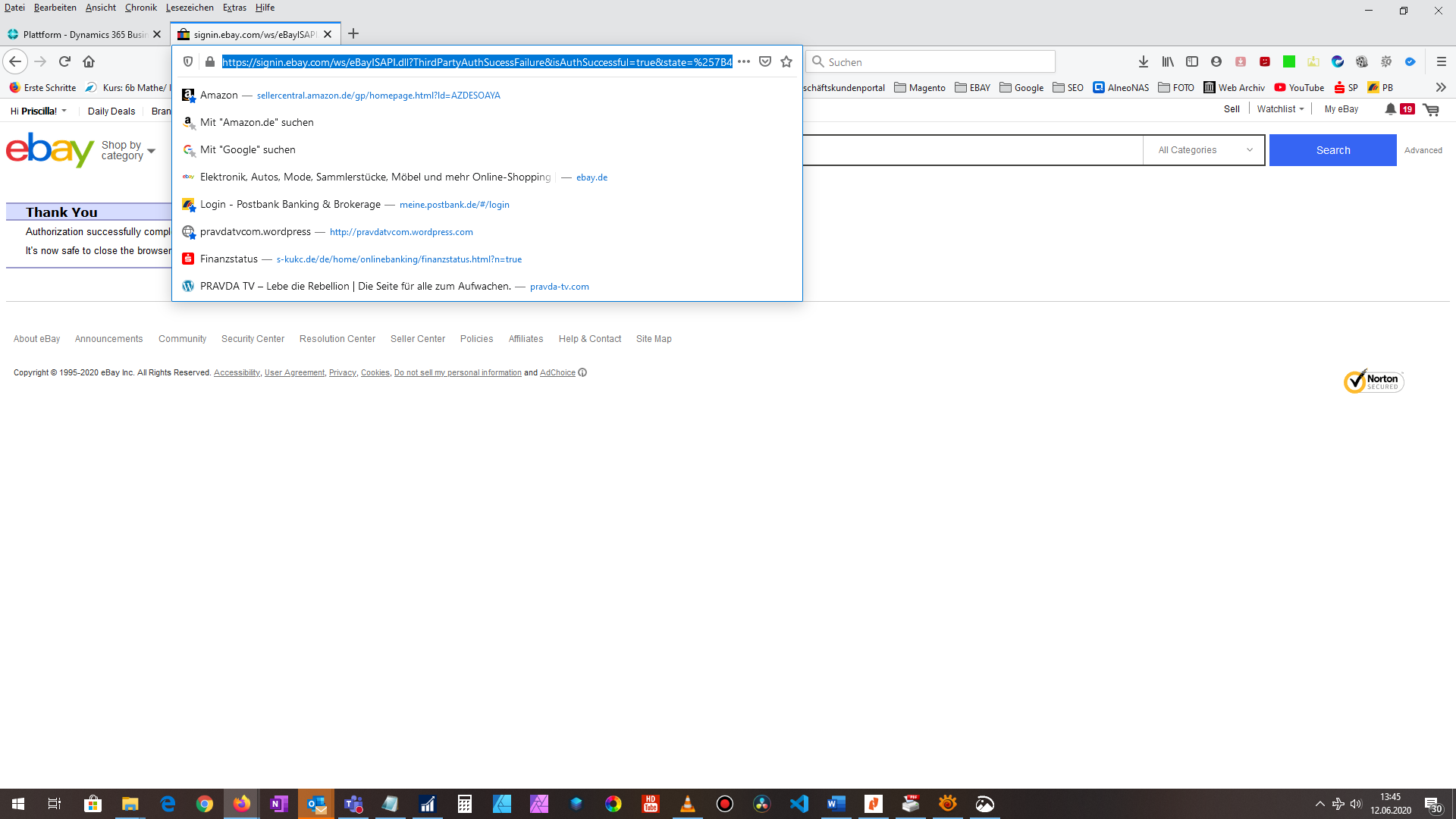Viewport: 1456px width, 819px height.
Task: Save the page to Pocket
Action: click(x=765, y=61)
